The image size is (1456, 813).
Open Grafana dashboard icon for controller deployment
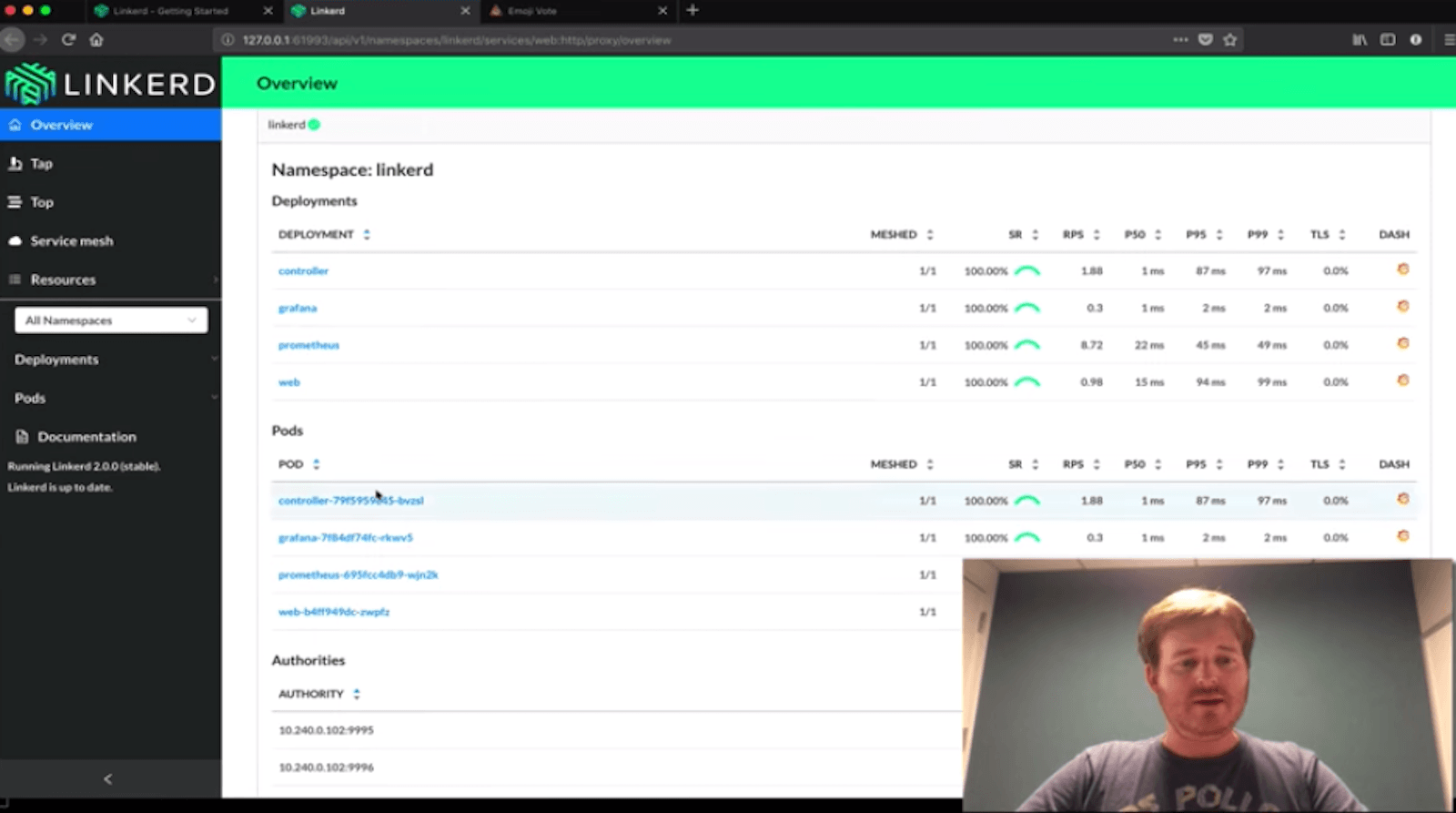pos(1402,269)
